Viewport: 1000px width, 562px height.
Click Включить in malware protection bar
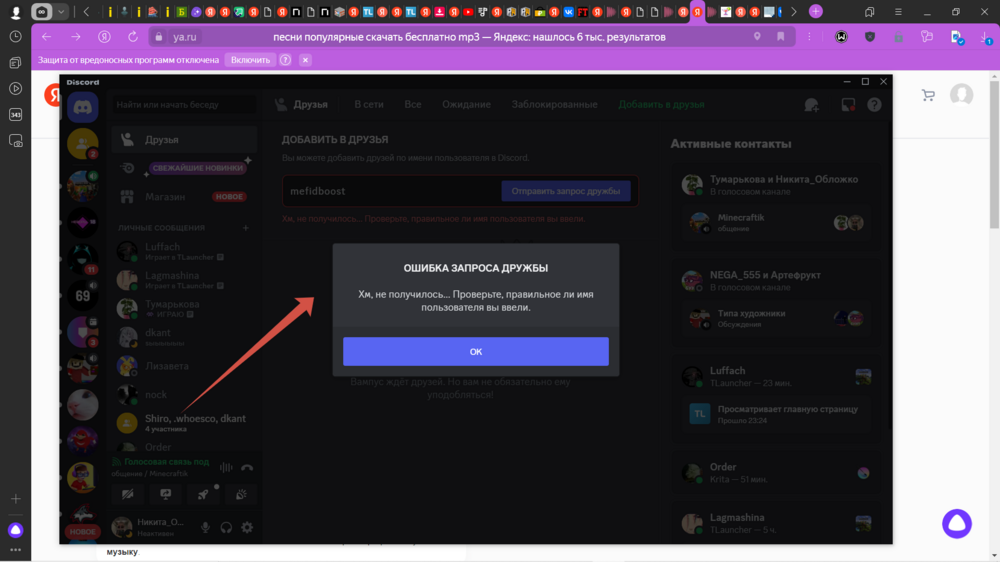(x=251, y=60)
